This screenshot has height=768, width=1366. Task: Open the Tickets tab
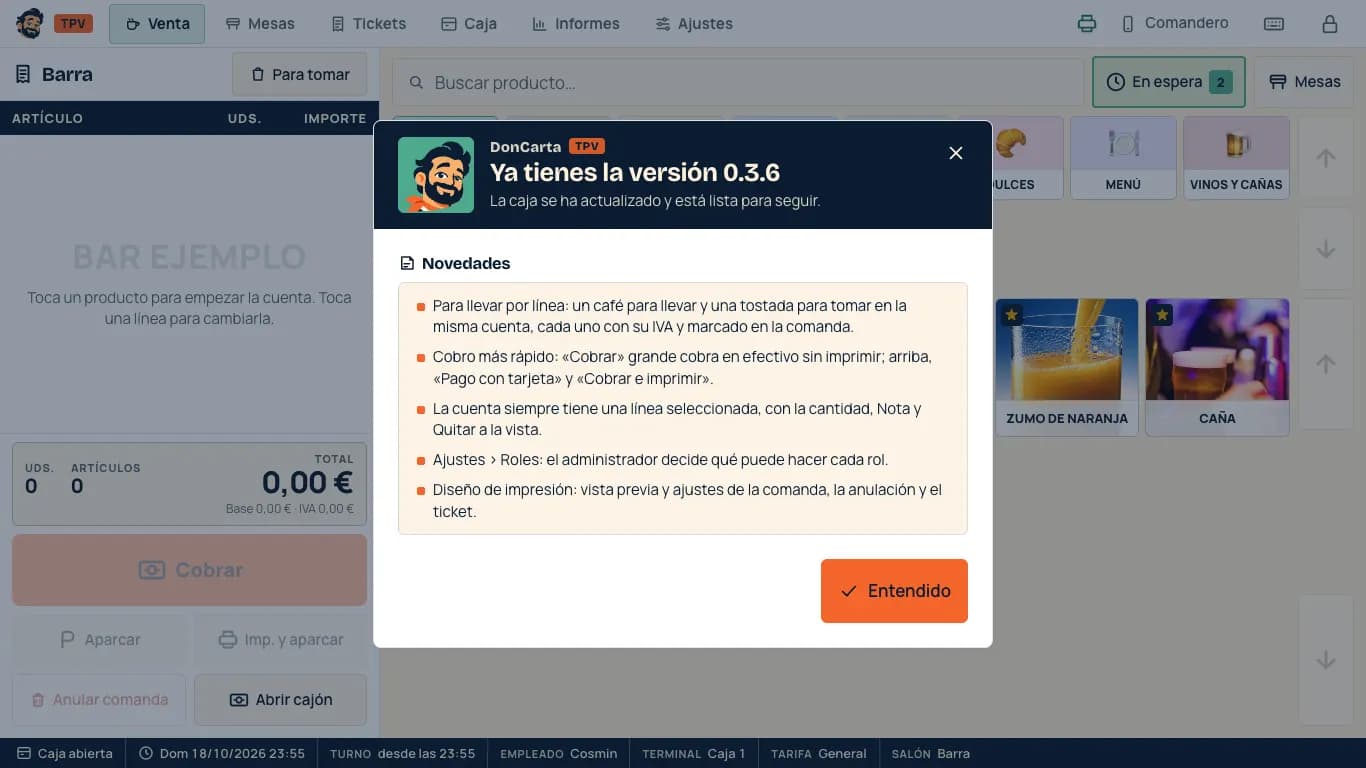coord(368,24)
